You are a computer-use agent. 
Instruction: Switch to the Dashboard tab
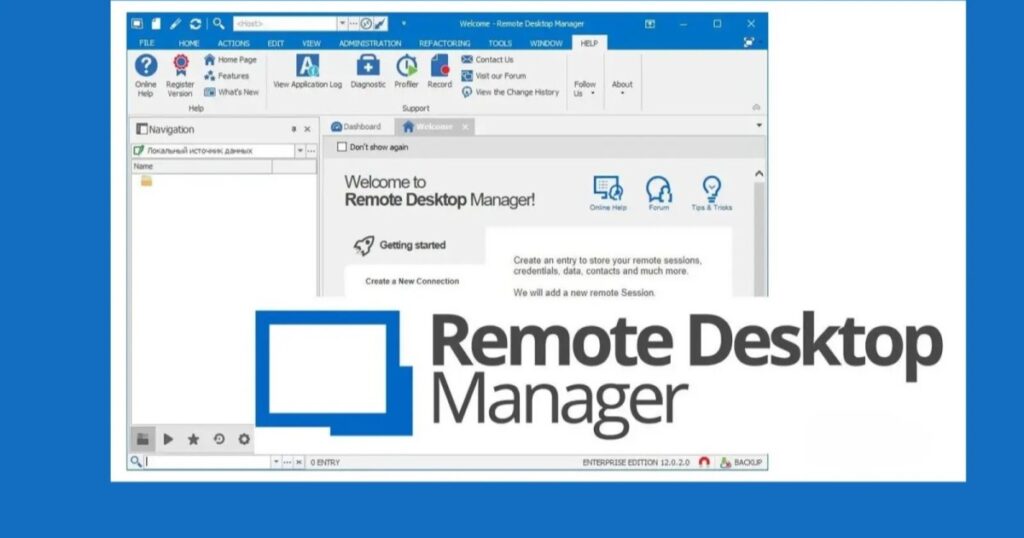(356, 127)
